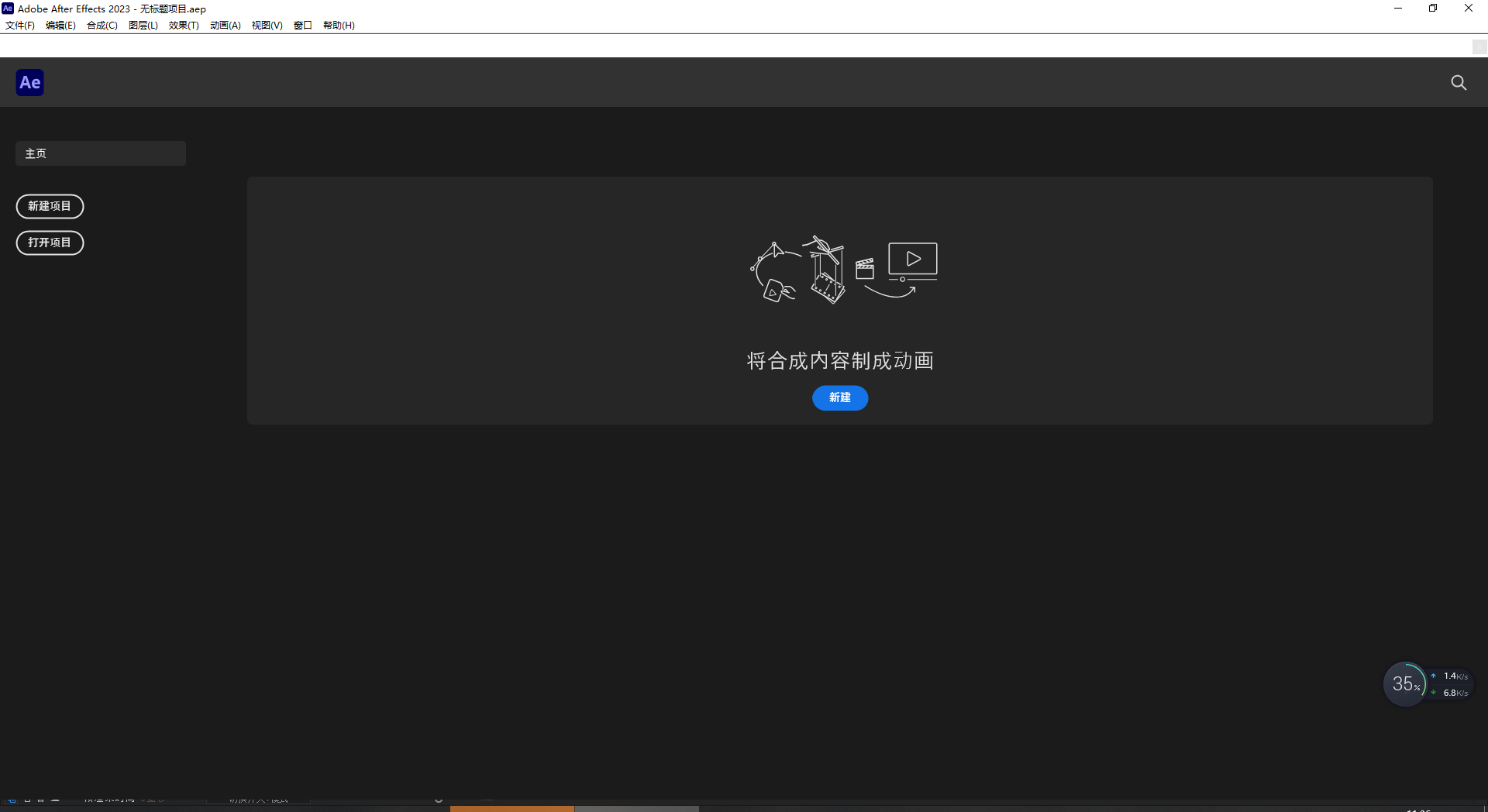Click the 打开项目 button

click(50, 243)
